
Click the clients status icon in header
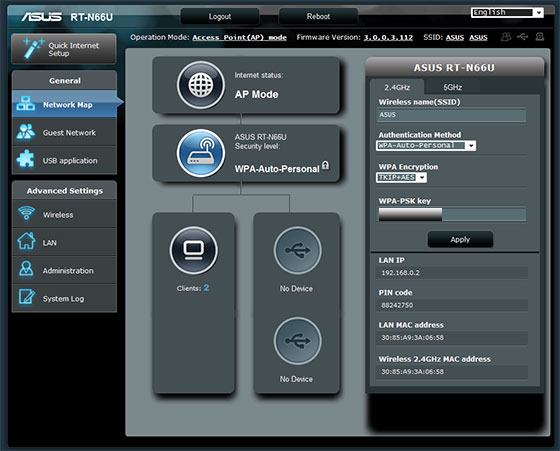(506, 37)
